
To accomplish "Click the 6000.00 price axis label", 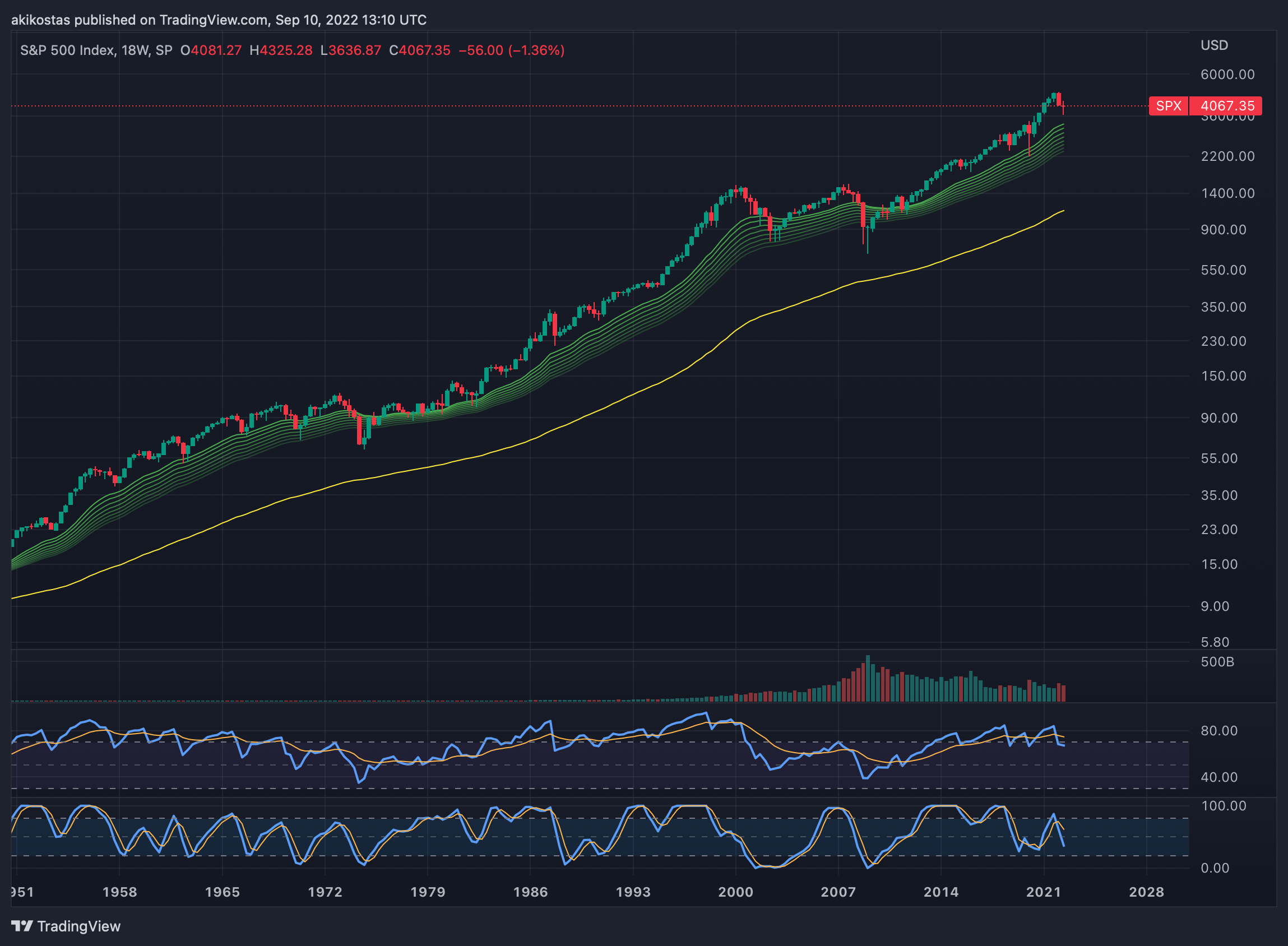I will click(1227, 75).
